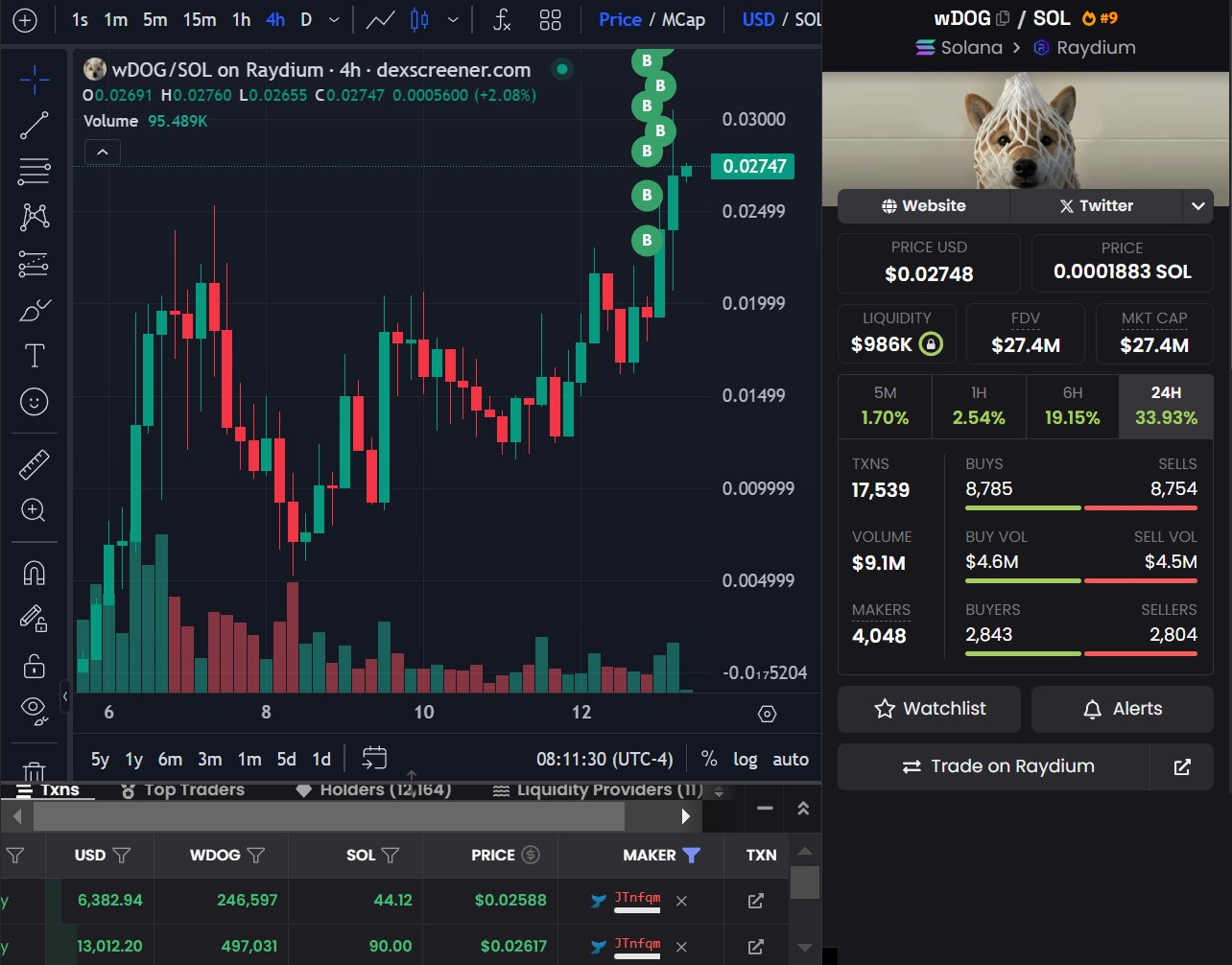Open the fx indicators menu
The width and height of the screenshot is (1232, 965).
pyautogui.click(x=502, y=19)
